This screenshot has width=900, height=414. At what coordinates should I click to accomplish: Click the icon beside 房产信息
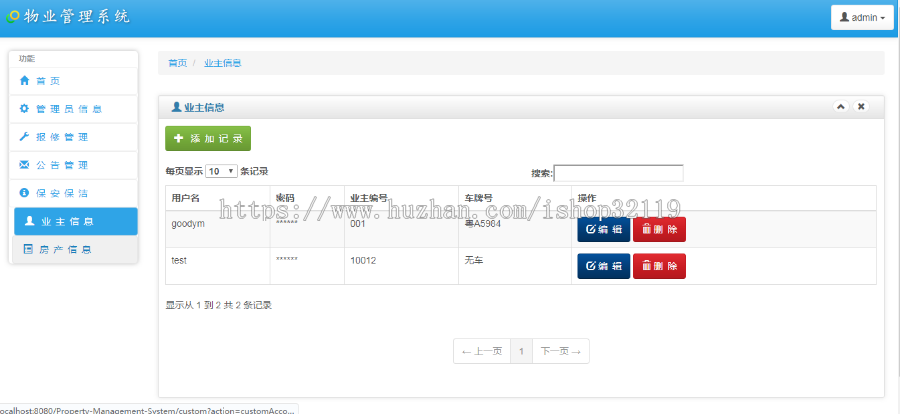pyautogui.click(x=28, y=249)
